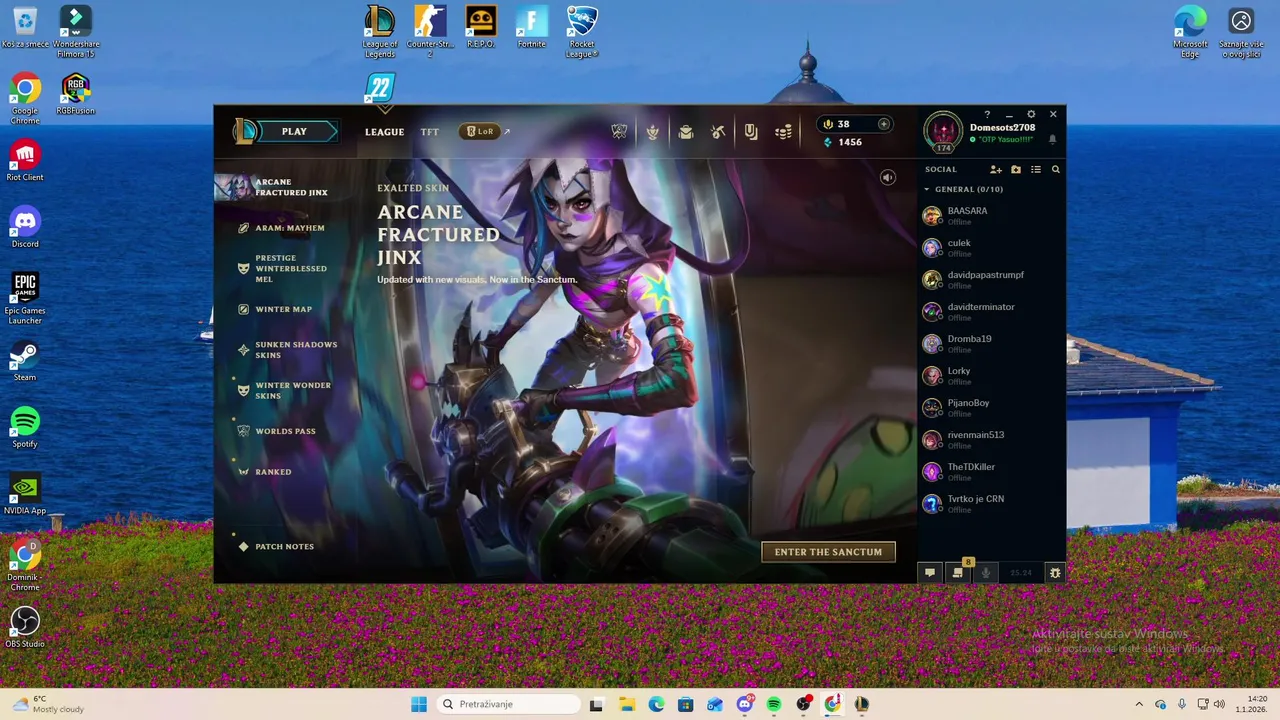Select friend BAASARA

pyautogui.click(x=990, y=215)
